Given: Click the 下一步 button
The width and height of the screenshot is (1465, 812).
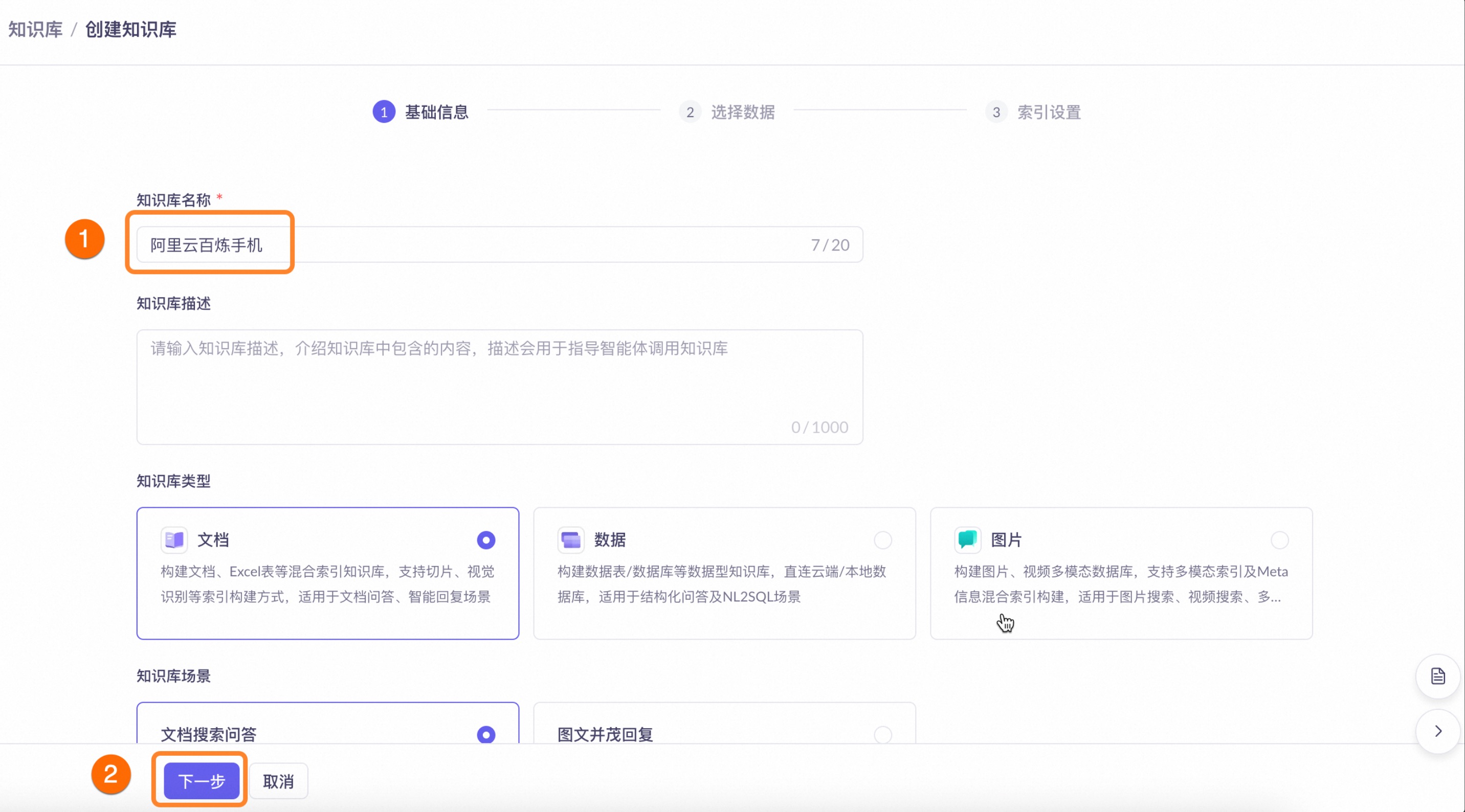Looking at the screenshot, I should [x=202, y=781].
